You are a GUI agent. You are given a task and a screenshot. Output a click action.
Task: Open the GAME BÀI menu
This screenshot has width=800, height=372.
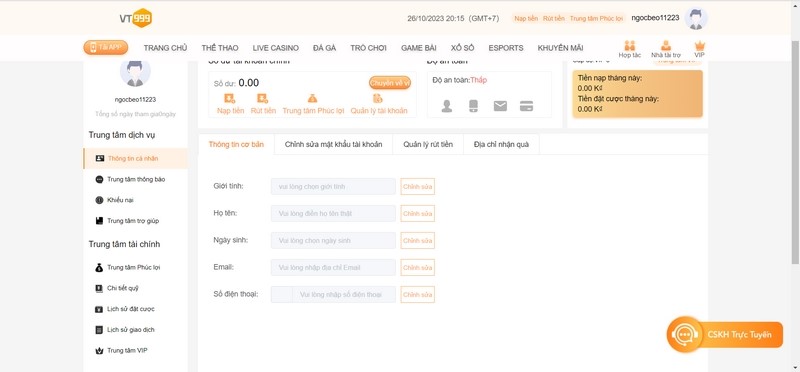pos(418,48)
